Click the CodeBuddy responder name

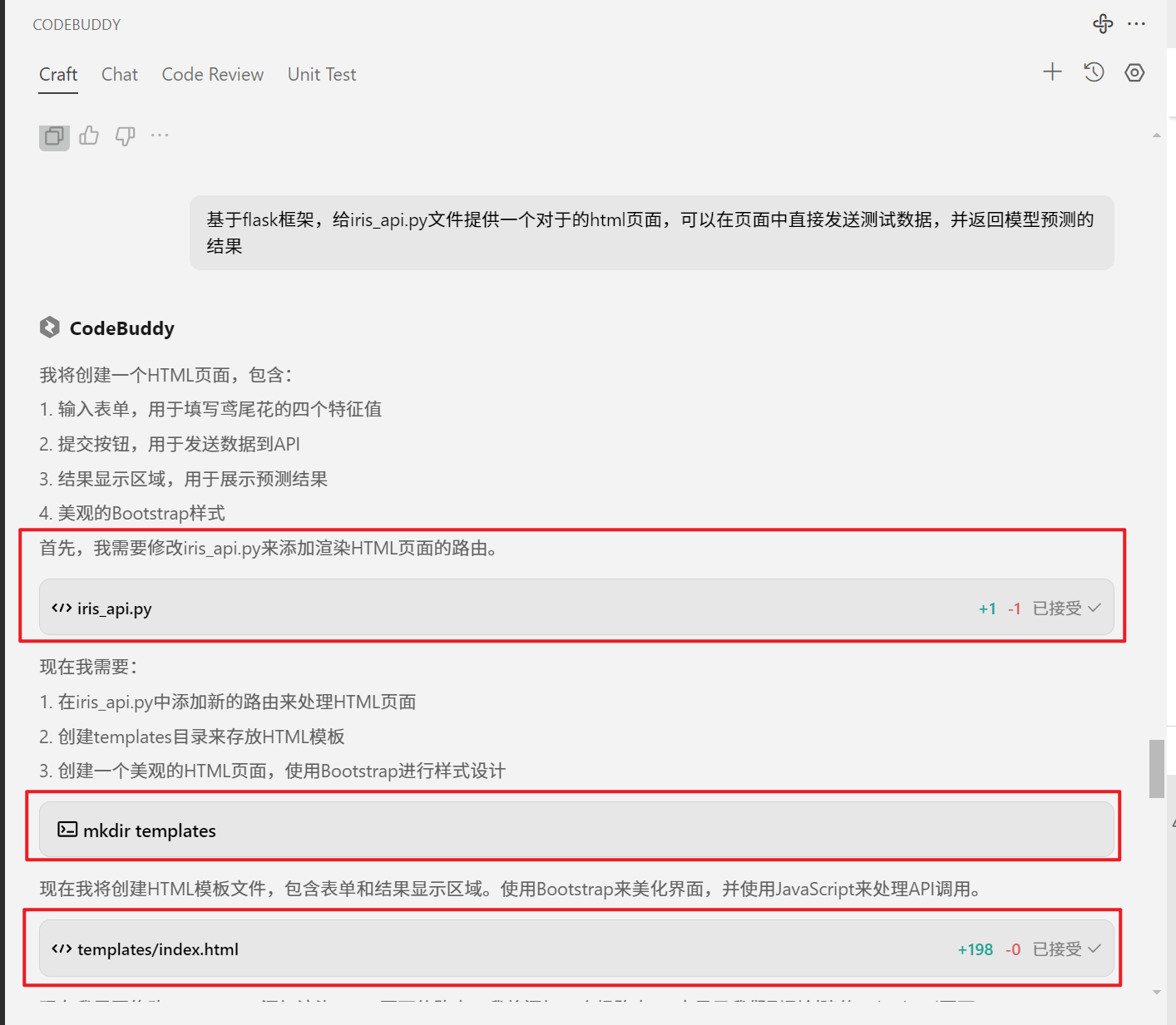122,328
